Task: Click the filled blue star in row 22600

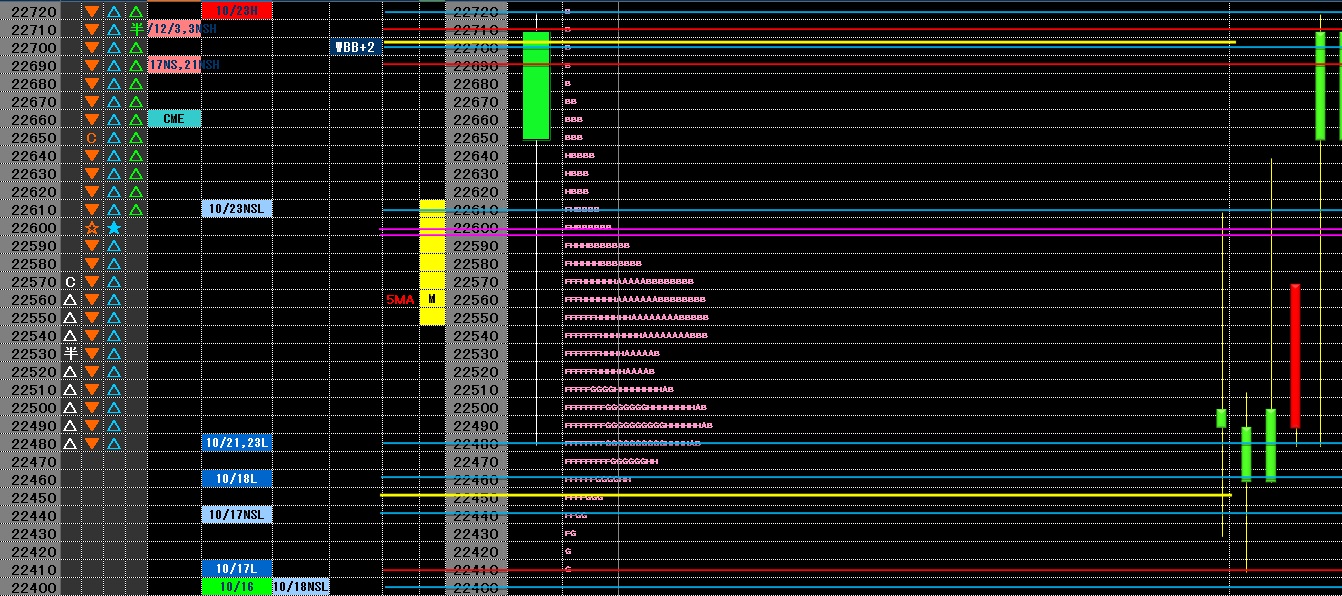Action: point(114,227)
